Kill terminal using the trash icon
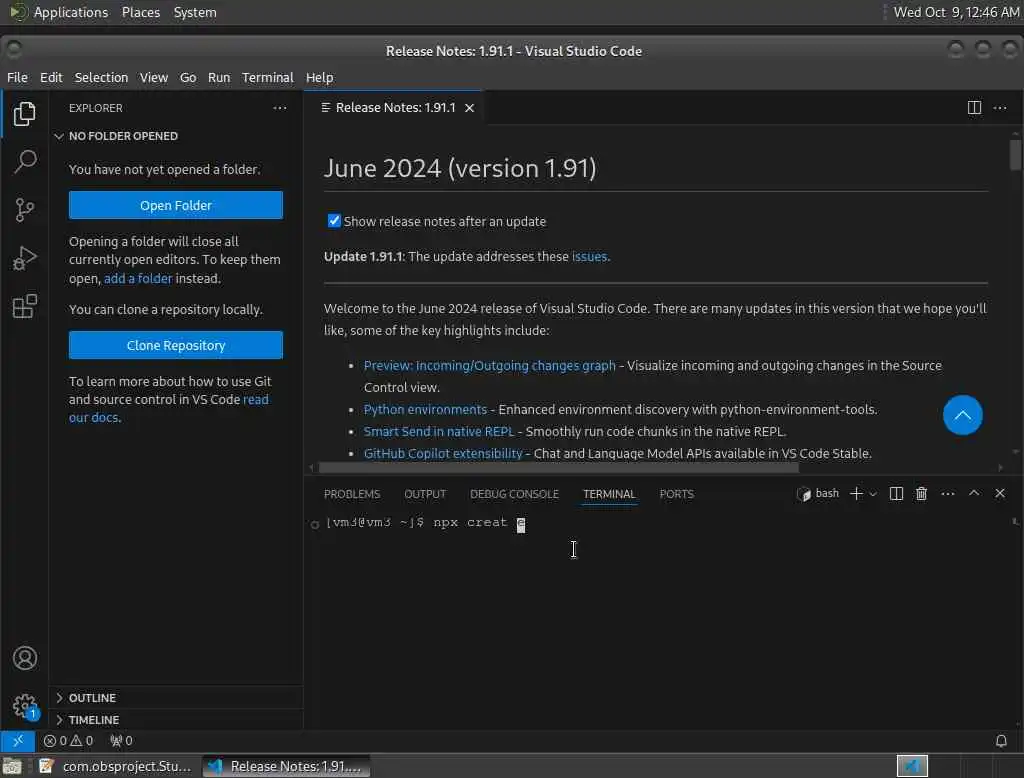1024x778 pixels. [x=921, y=494]
